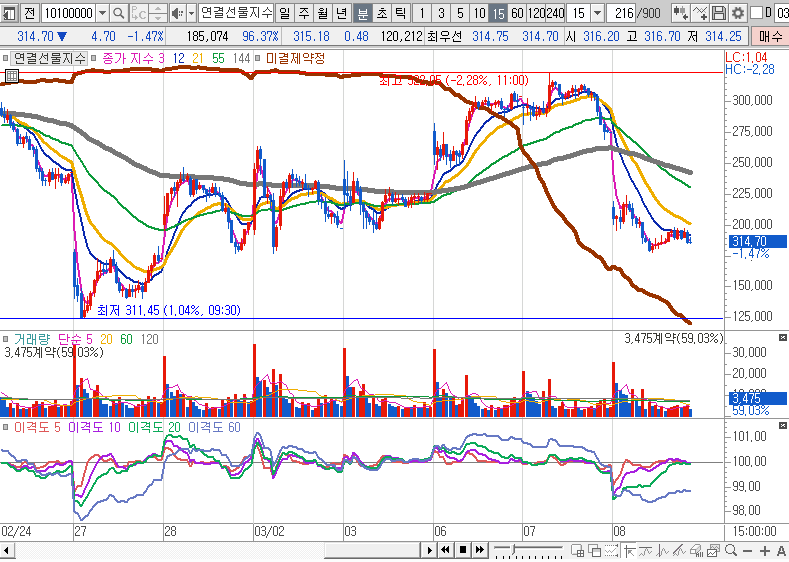Open the symbol code 10100000 dropdown arrow
Screen dimensions: 789x562
pyautogui.click(x=102, y=14)
